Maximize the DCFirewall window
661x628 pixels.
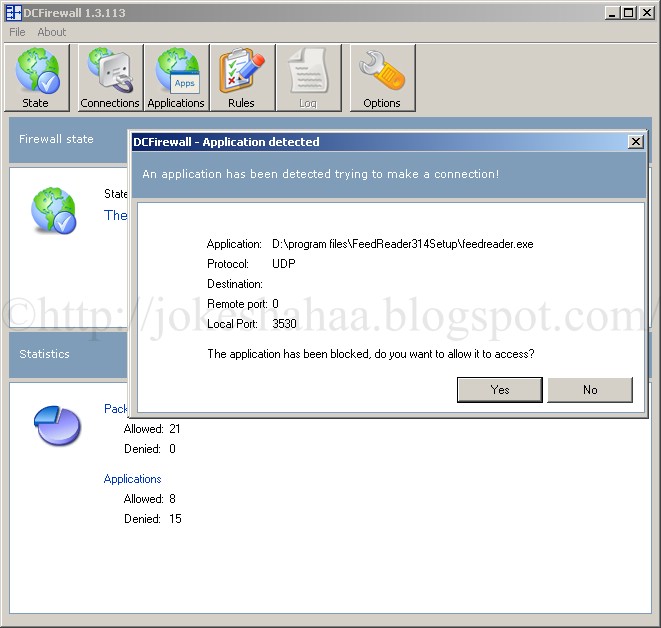click(x=628, y=13)
